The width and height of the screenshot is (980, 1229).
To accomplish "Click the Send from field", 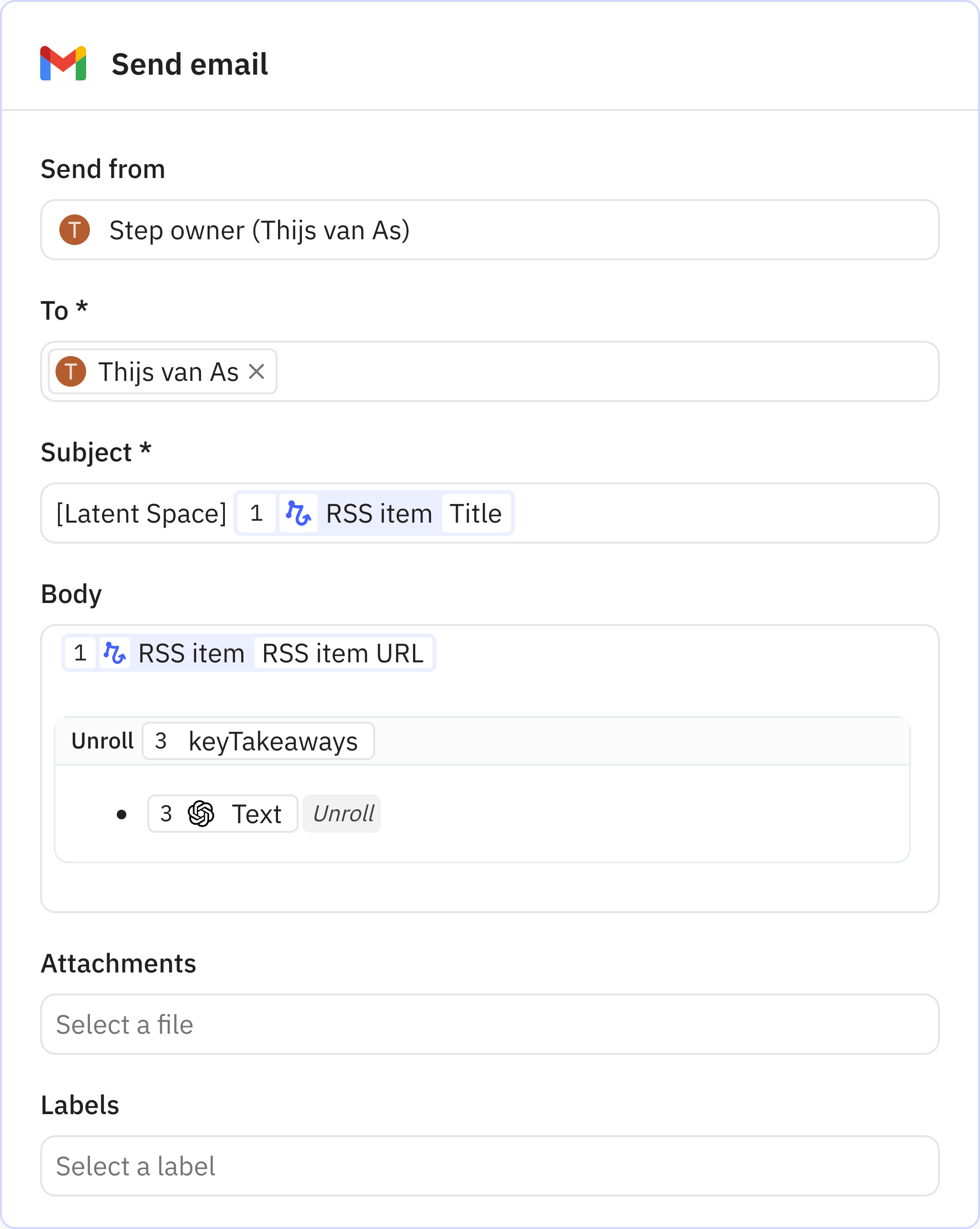I will [x=490, y=230].
